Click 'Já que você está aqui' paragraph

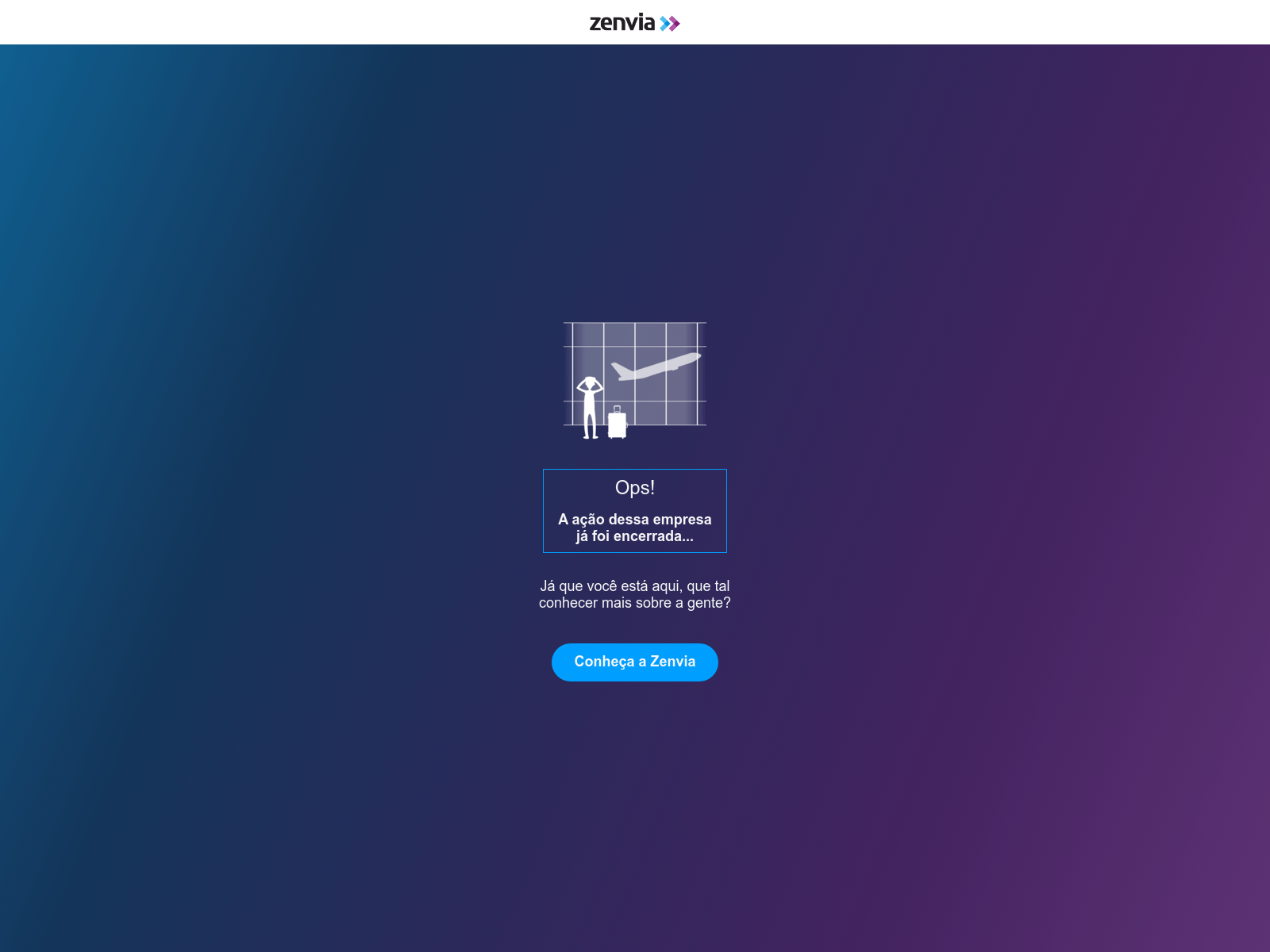click(635, 594)
